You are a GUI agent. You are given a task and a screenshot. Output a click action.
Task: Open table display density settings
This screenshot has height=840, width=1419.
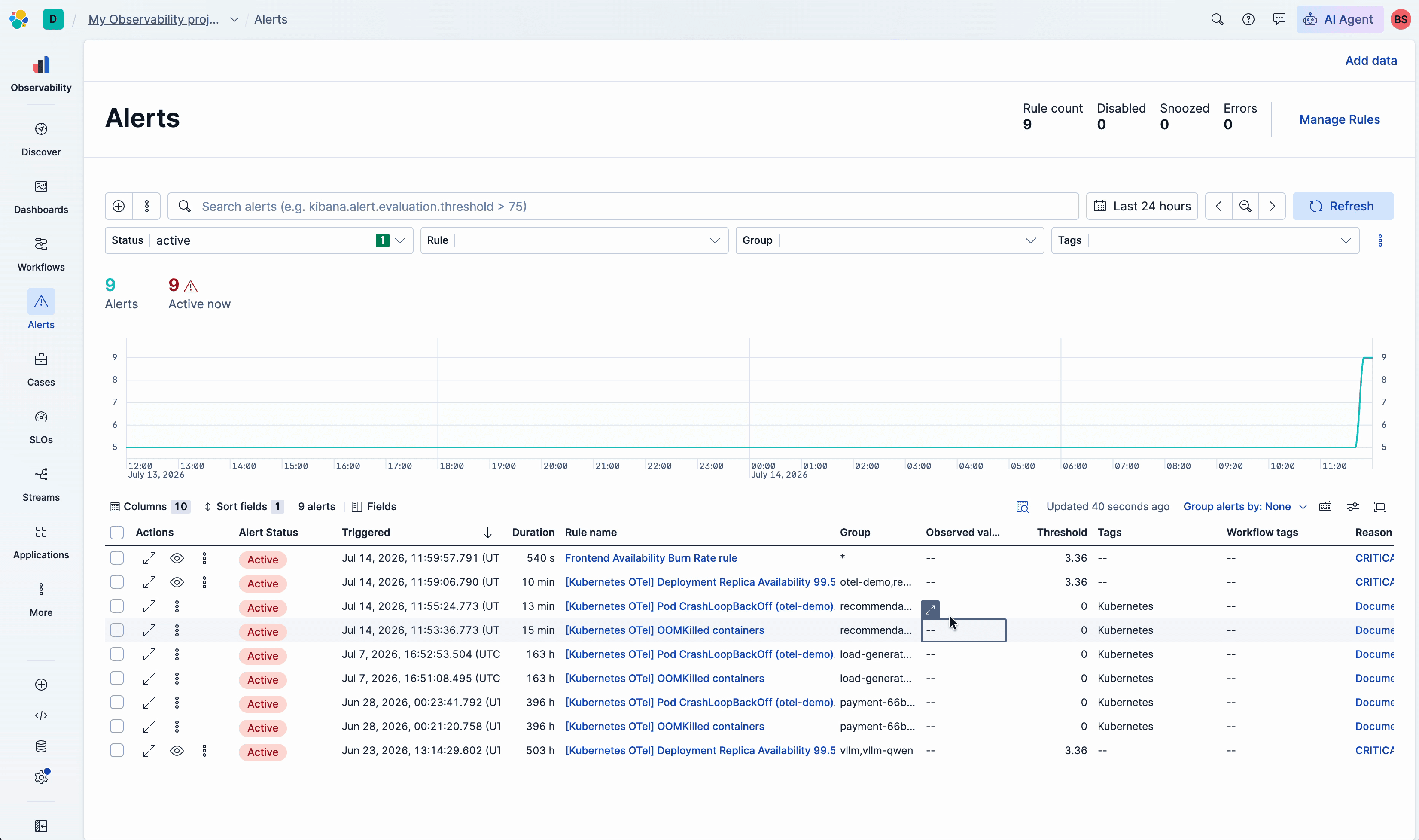click(x=1352, y=507)
